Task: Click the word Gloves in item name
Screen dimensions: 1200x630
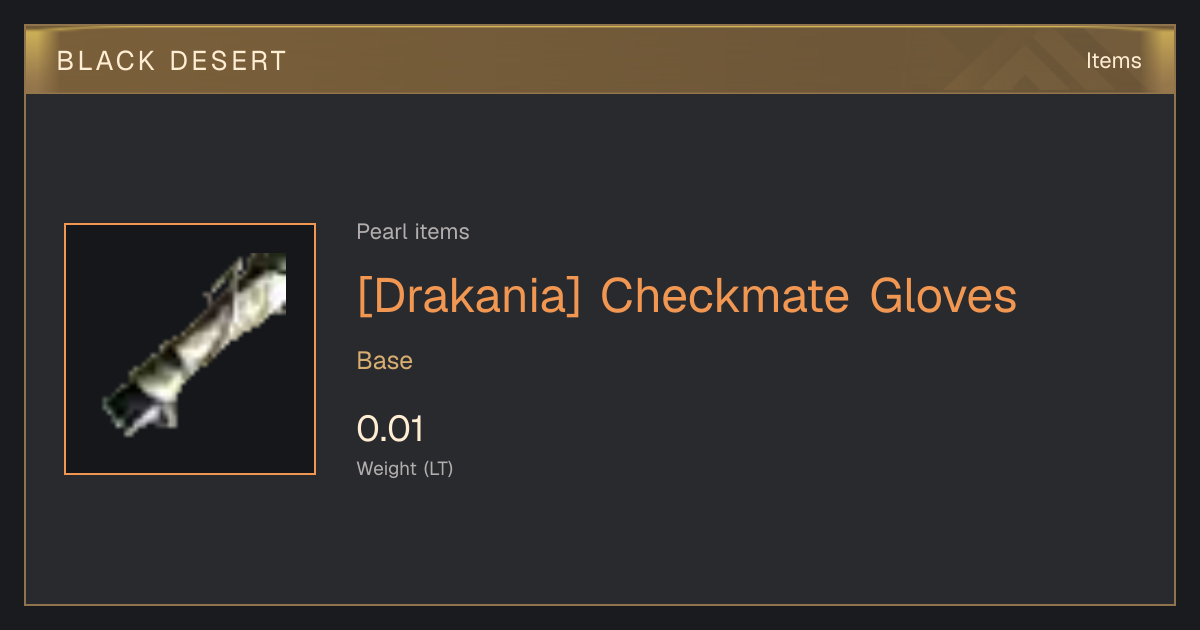Action: point(943,296)
